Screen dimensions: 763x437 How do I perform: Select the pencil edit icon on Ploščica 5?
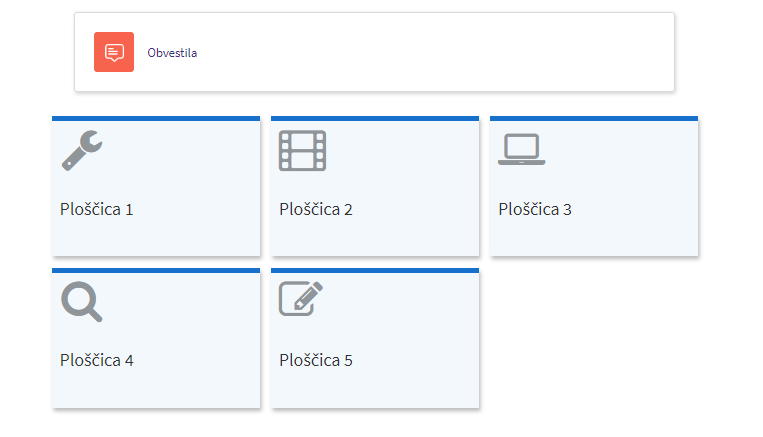301,299
